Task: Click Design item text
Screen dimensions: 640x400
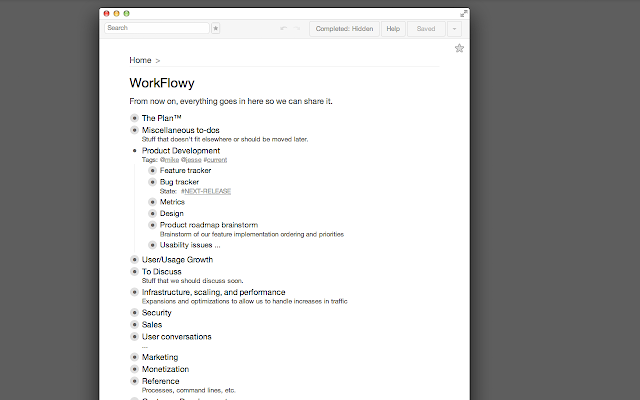Action: (171, 213)
